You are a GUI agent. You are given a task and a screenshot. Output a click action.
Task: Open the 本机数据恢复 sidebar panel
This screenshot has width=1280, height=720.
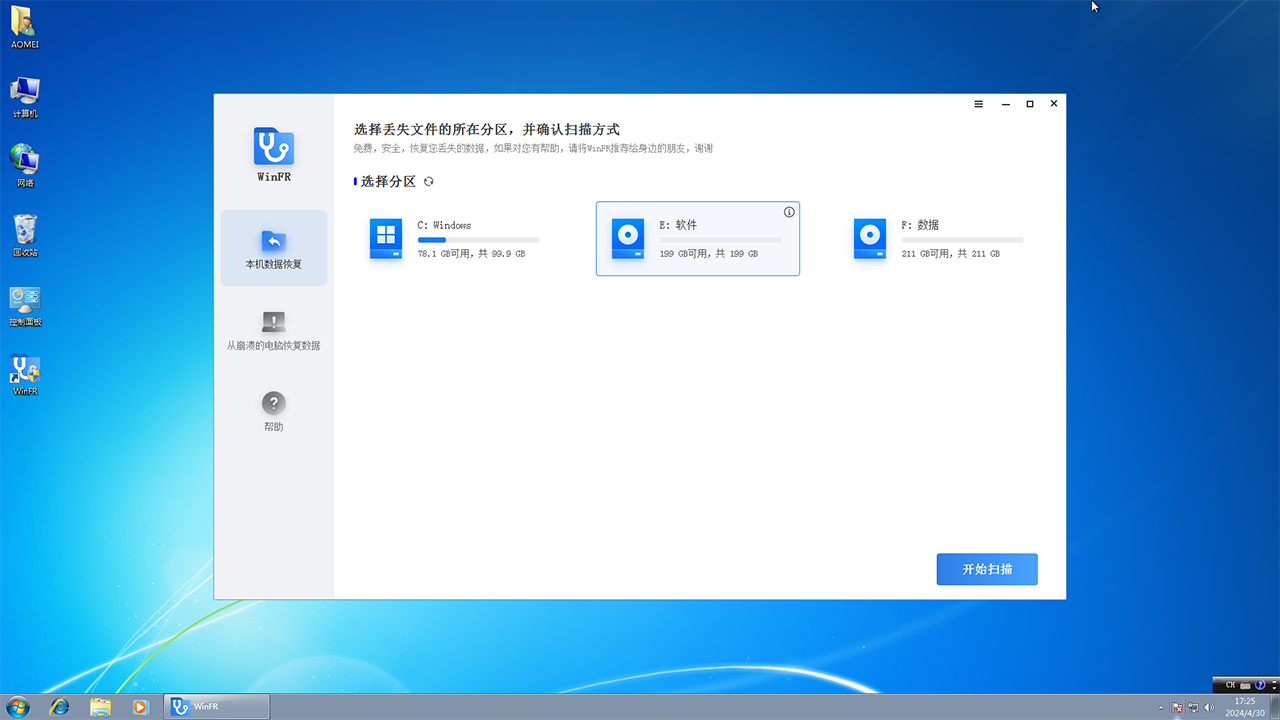pyautogui.click(x=273, y=248)
